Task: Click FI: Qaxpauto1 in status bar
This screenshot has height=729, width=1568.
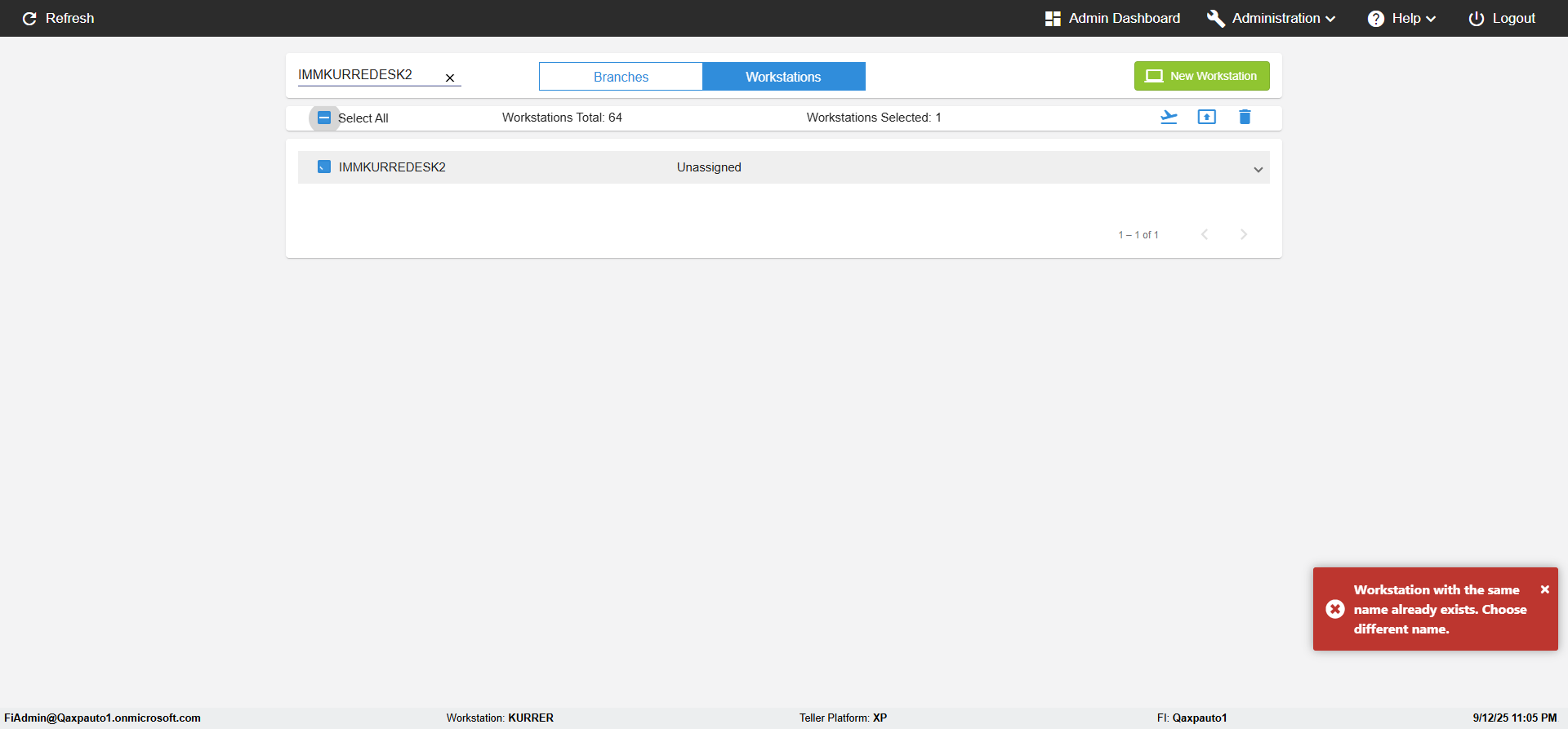Action: [x=1192, y=718]
